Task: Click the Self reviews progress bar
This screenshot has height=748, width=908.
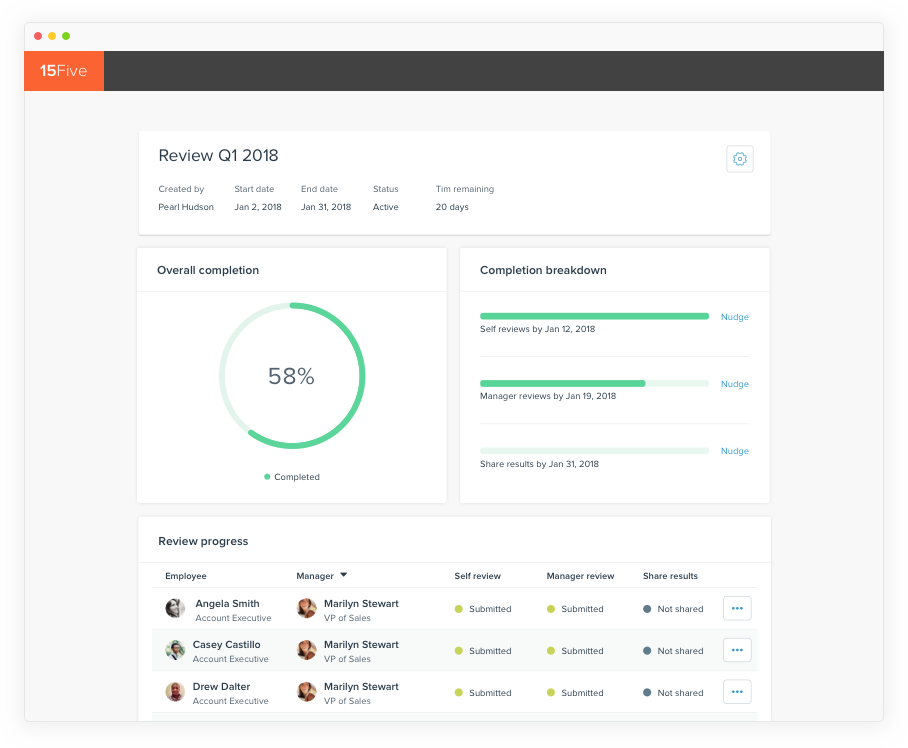Action: pyautogui.click(x=594, y=316)
